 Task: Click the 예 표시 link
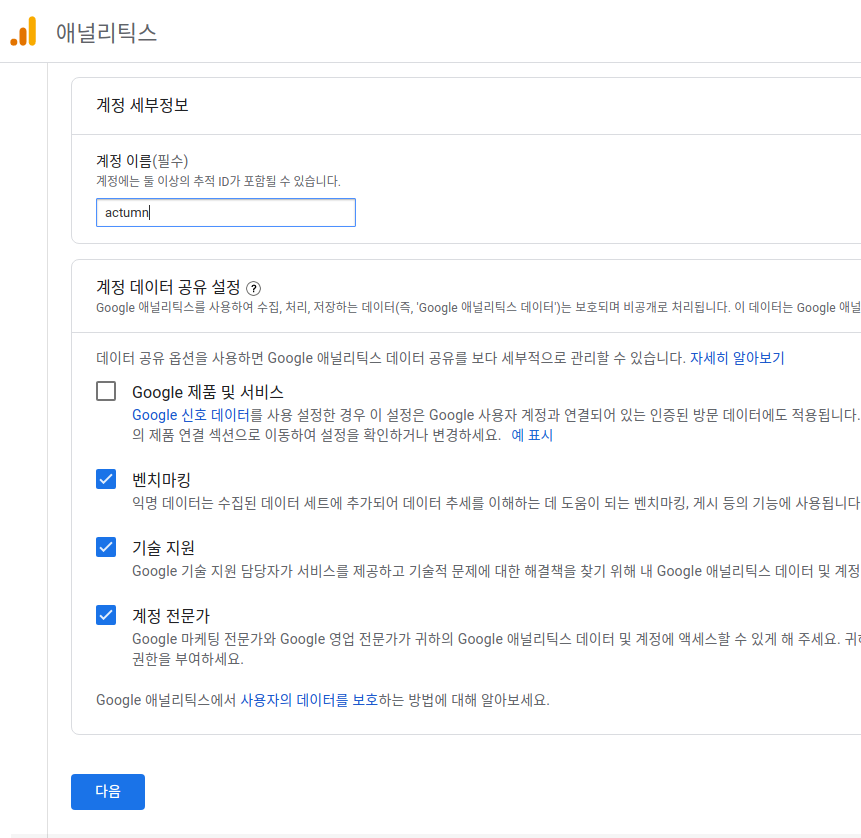(x=532, y=435)
